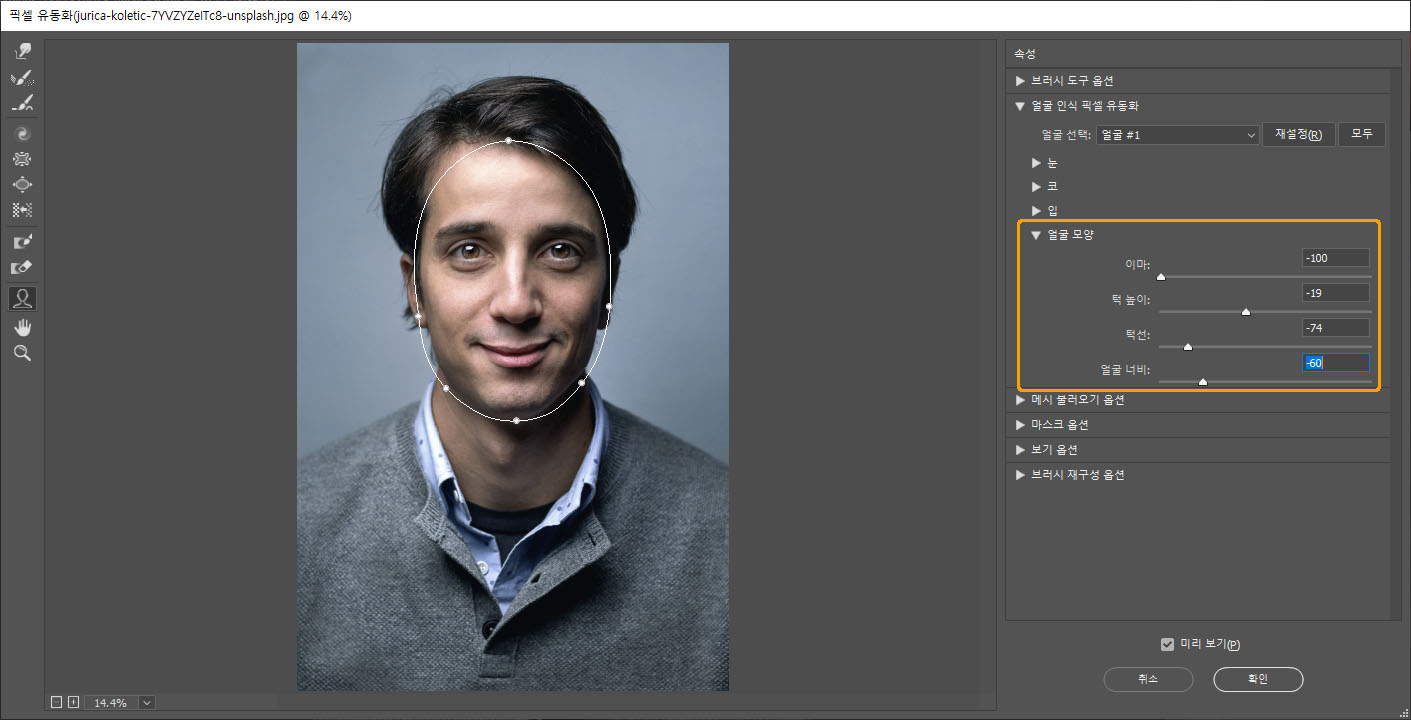Toggle the 미리 보기 checkbox
Viewport: 1411px width, 720px height.
tap(1166, 644)
